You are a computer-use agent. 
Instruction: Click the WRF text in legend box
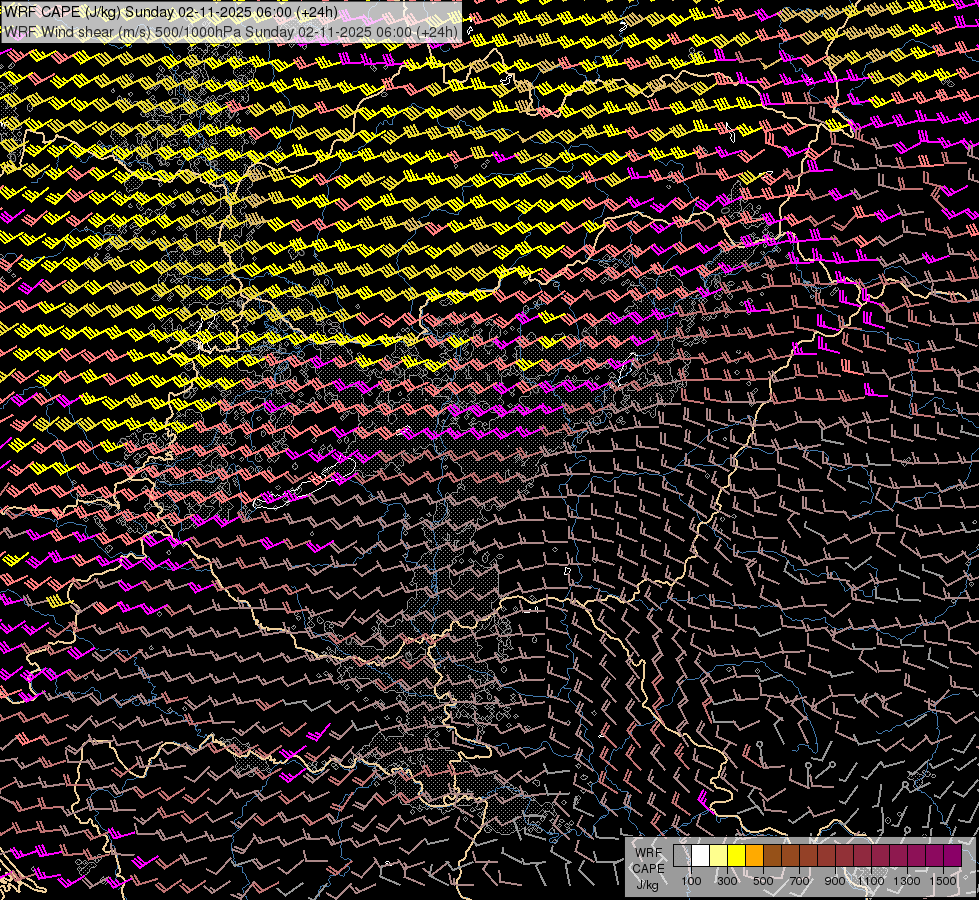point(648,853)
